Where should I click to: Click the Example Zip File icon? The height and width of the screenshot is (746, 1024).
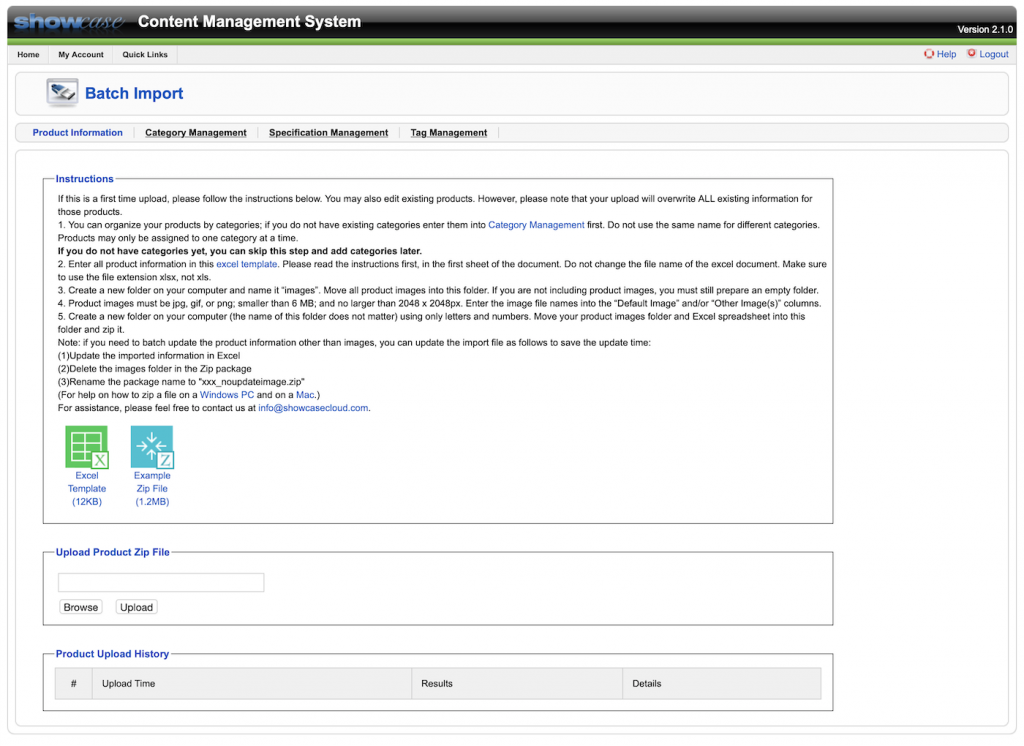[x=152, y=447]
